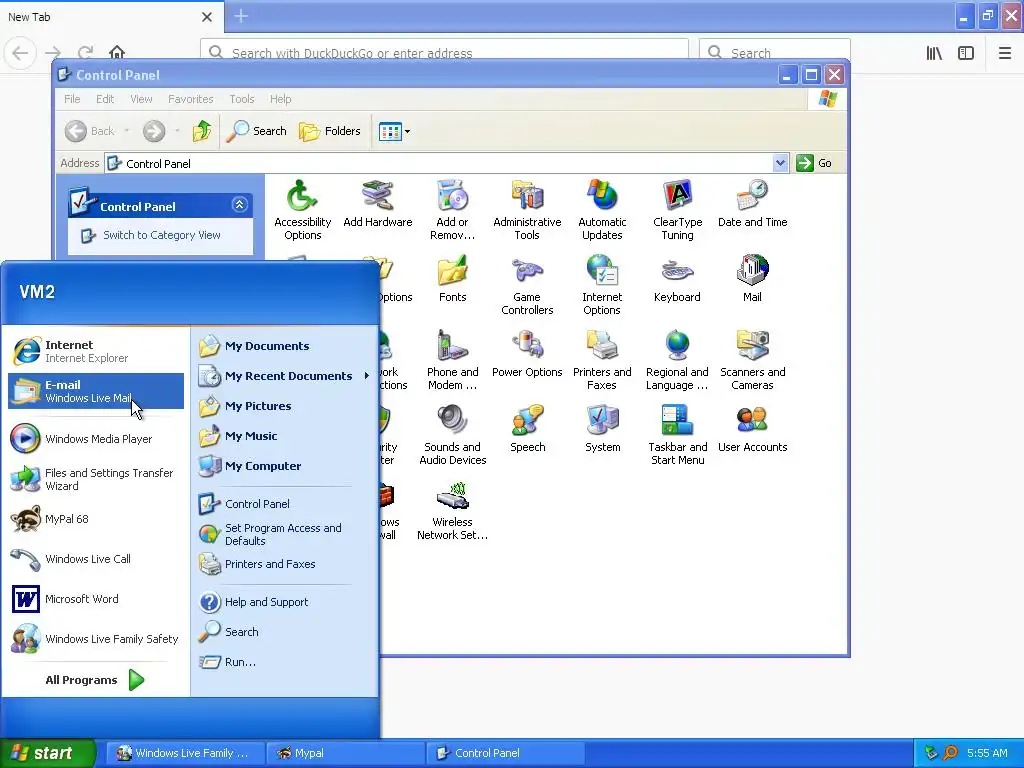Open Control Panel from Start menu
The image size is (1024, 768).
pyautogui.click(x=284, y=504)
